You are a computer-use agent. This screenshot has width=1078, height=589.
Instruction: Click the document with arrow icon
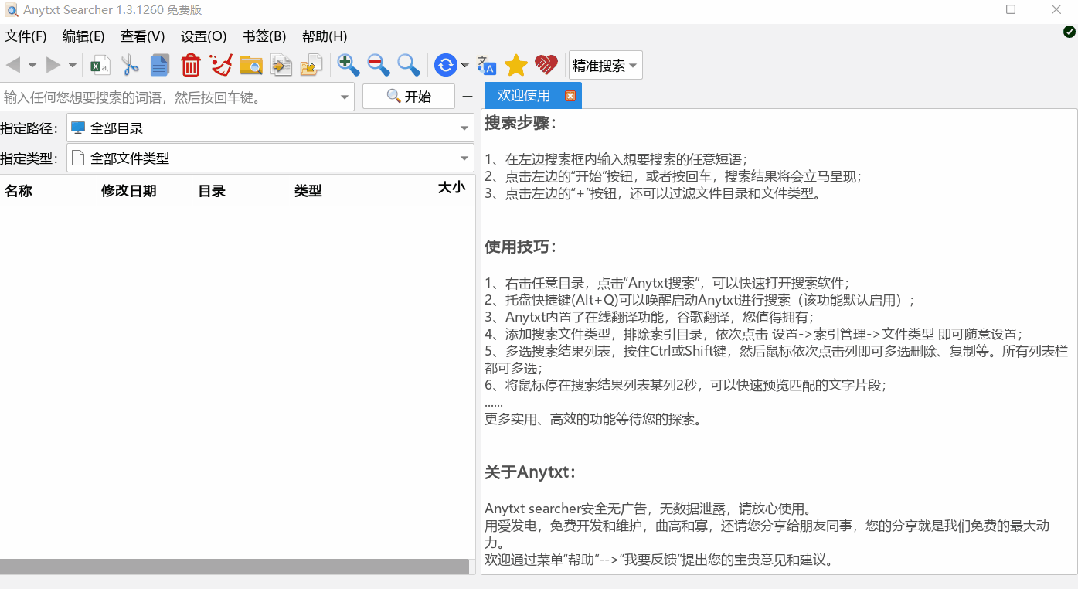pyautogui.click(x=281, y=65)
